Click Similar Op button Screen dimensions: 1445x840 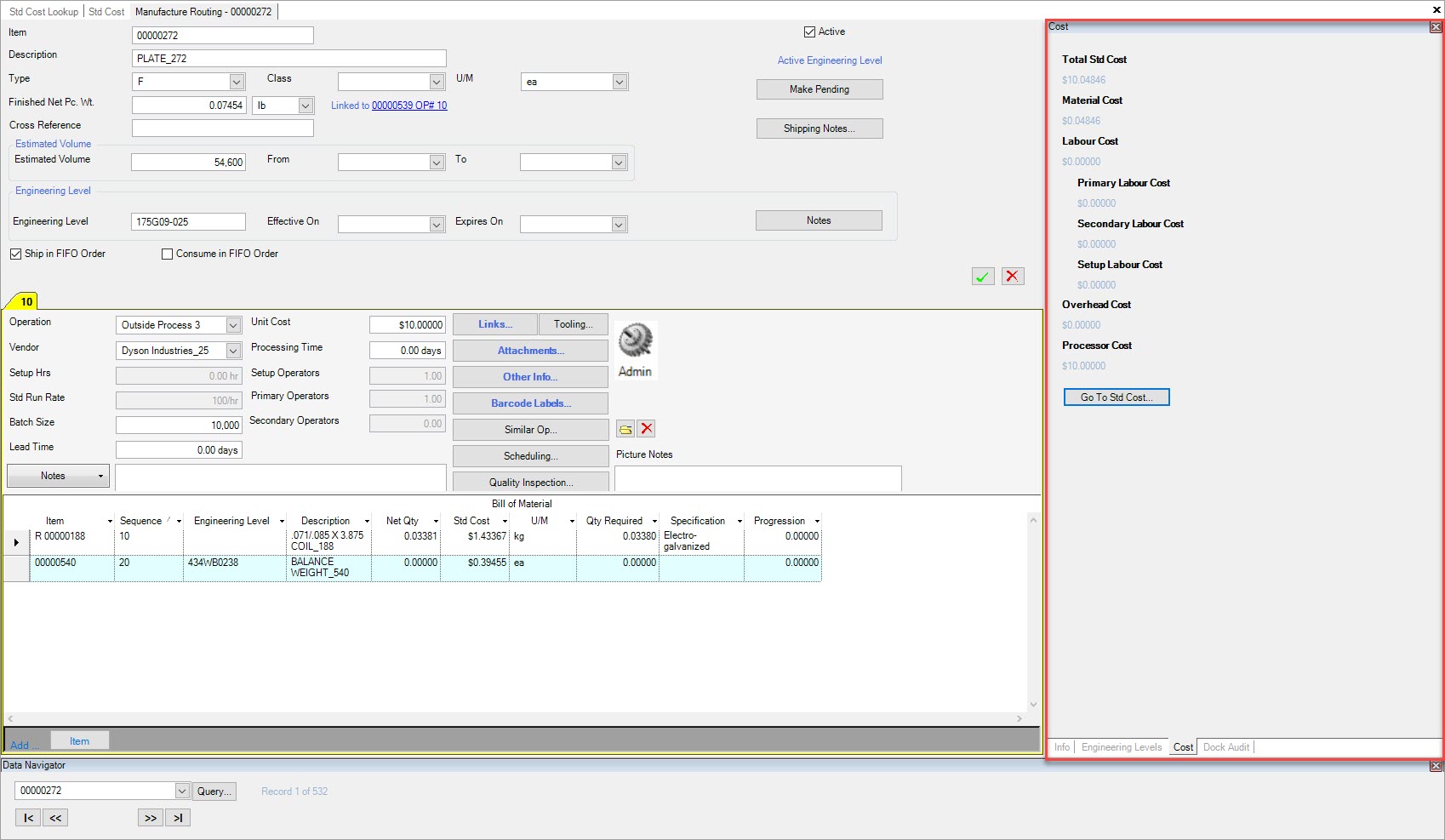click(530, 430)
